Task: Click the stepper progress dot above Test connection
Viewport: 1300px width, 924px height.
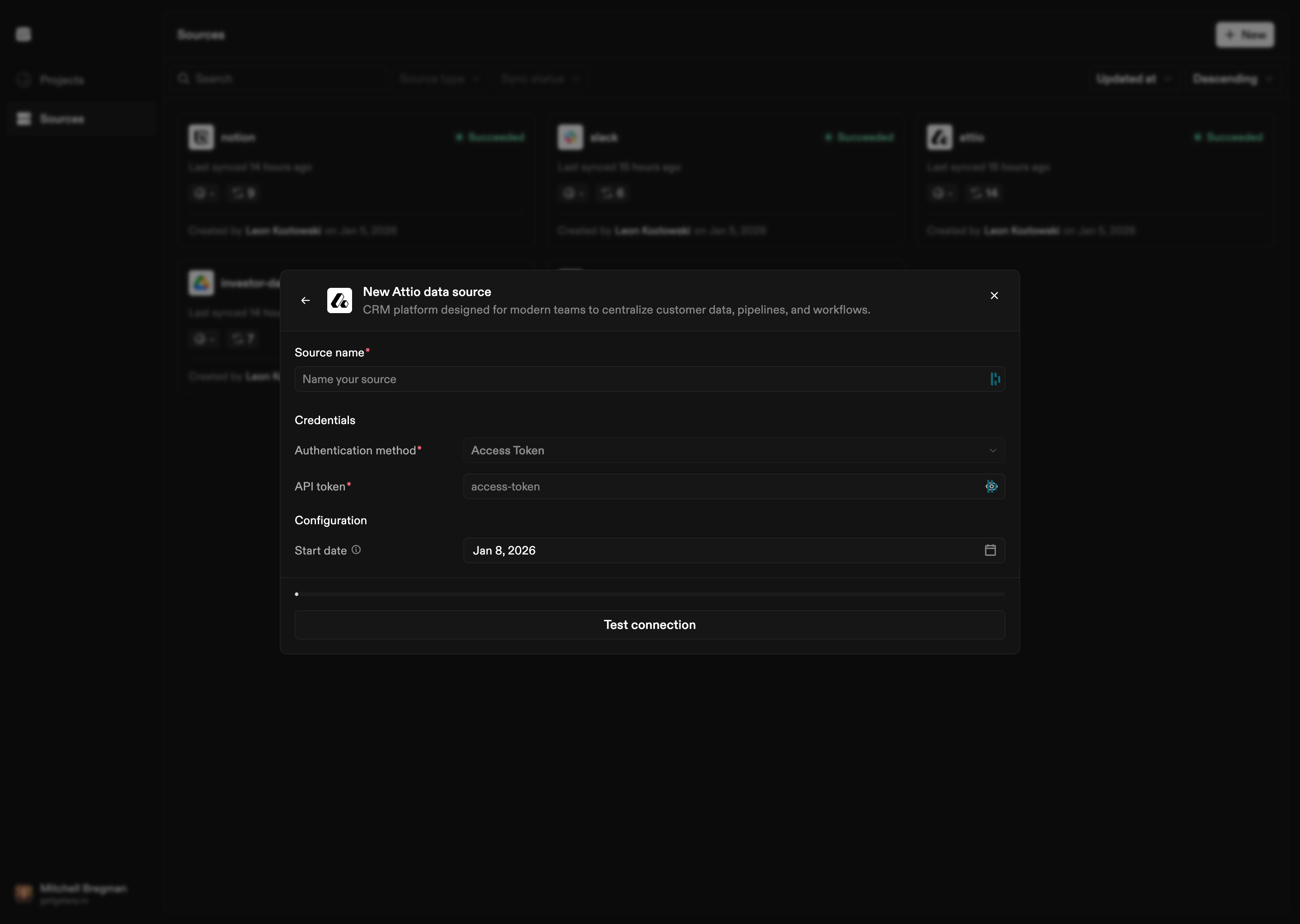Action: coord(297,593)
